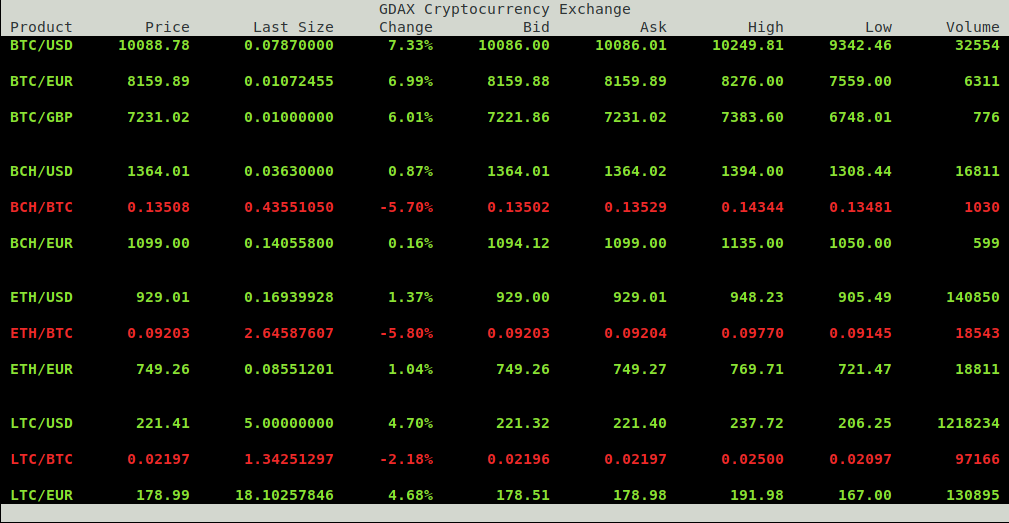Click the Product column header

click(x=41, y=27)
